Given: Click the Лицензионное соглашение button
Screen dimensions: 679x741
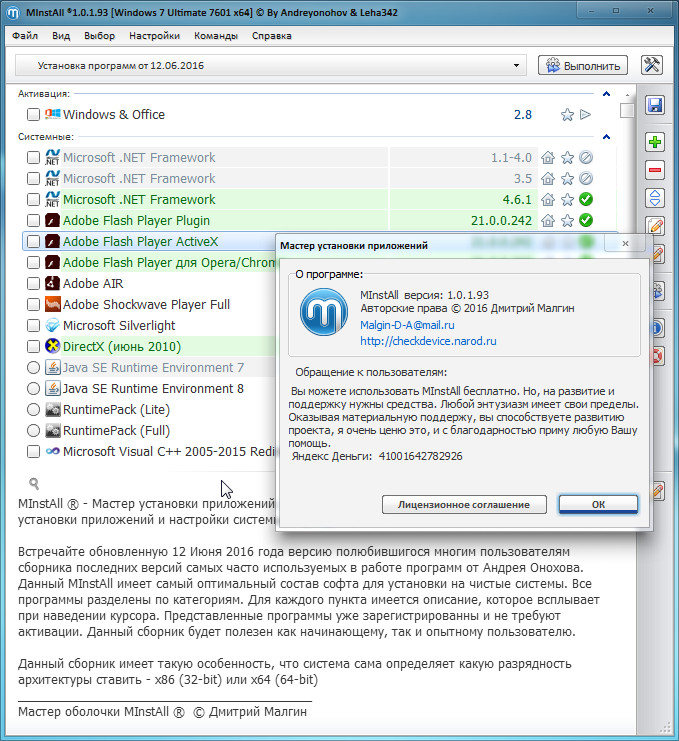Looking at the screenshot, I should pos(464,504).
